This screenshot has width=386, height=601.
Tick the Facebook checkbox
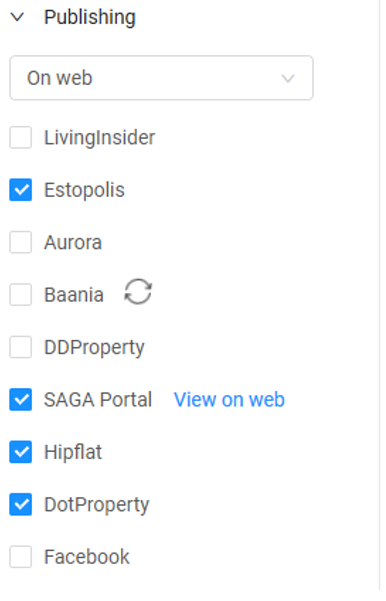point(21,557)
